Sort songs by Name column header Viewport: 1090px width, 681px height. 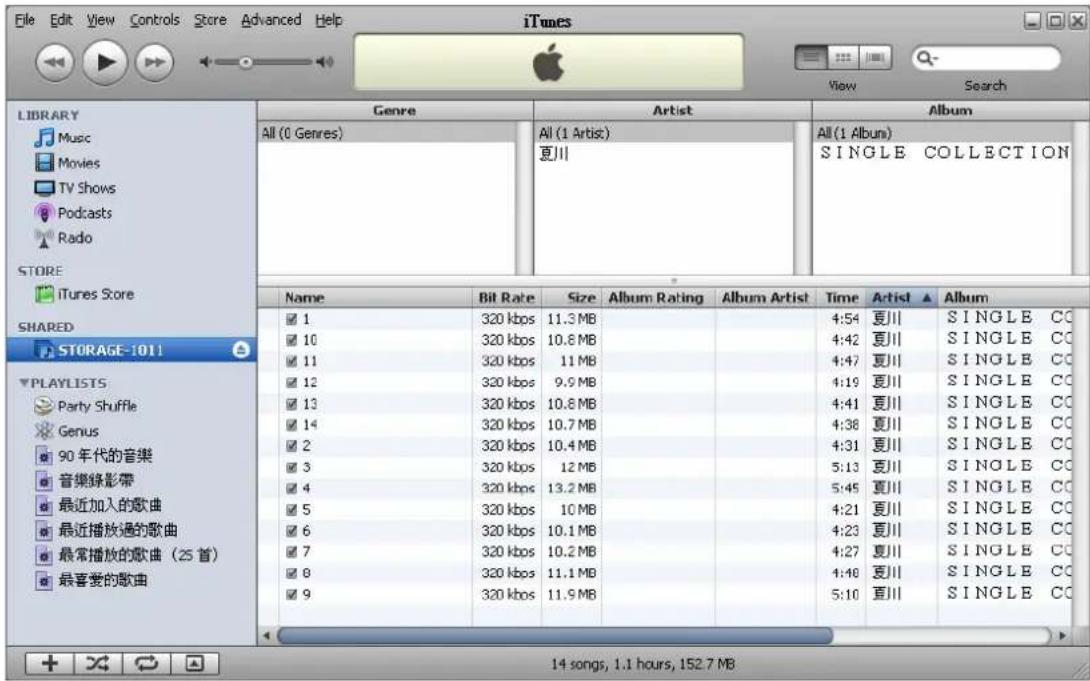pyautogui.click(x=375, y=297)
